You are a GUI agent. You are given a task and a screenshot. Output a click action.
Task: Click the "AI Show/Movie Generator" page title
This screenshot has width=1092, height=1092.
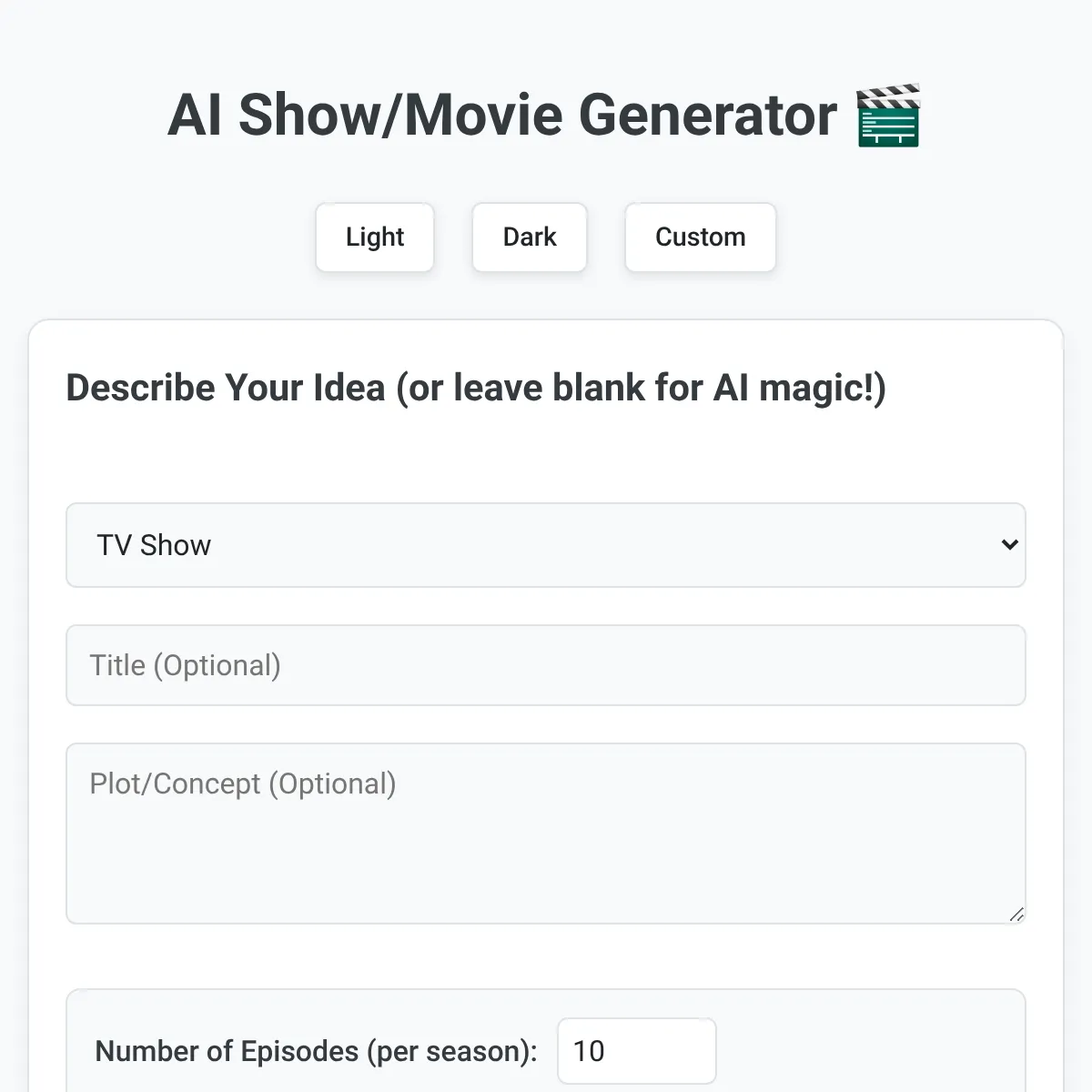(501, 116)
